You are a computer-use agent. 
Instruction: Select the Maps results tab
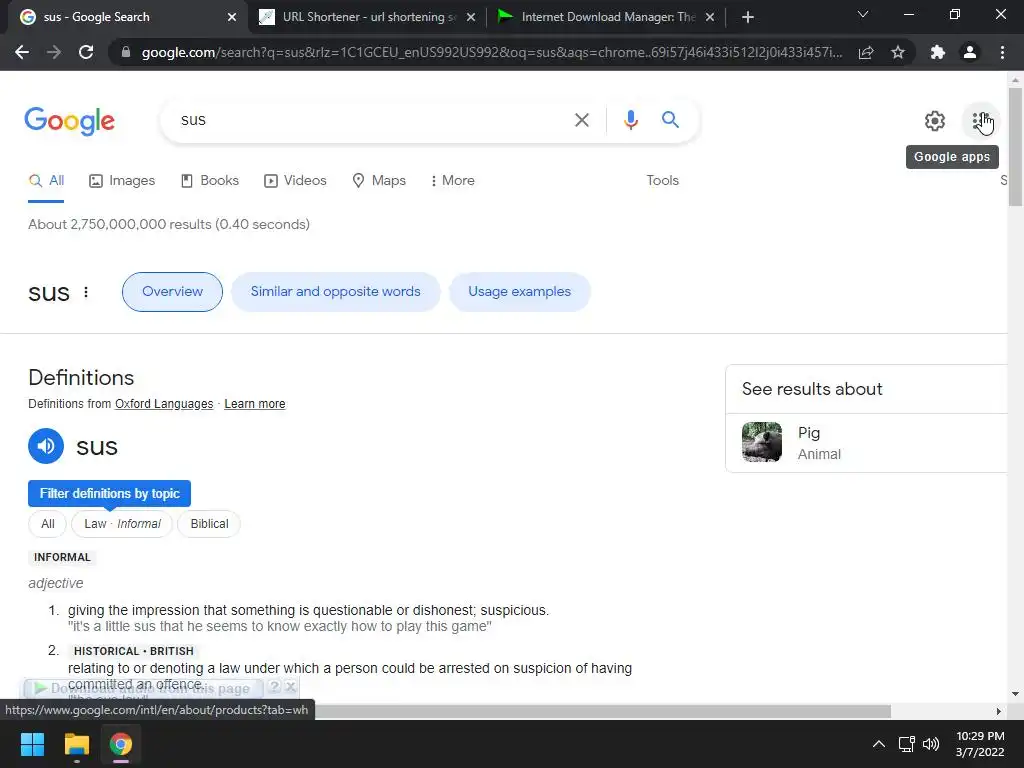(x=379, y=180)
